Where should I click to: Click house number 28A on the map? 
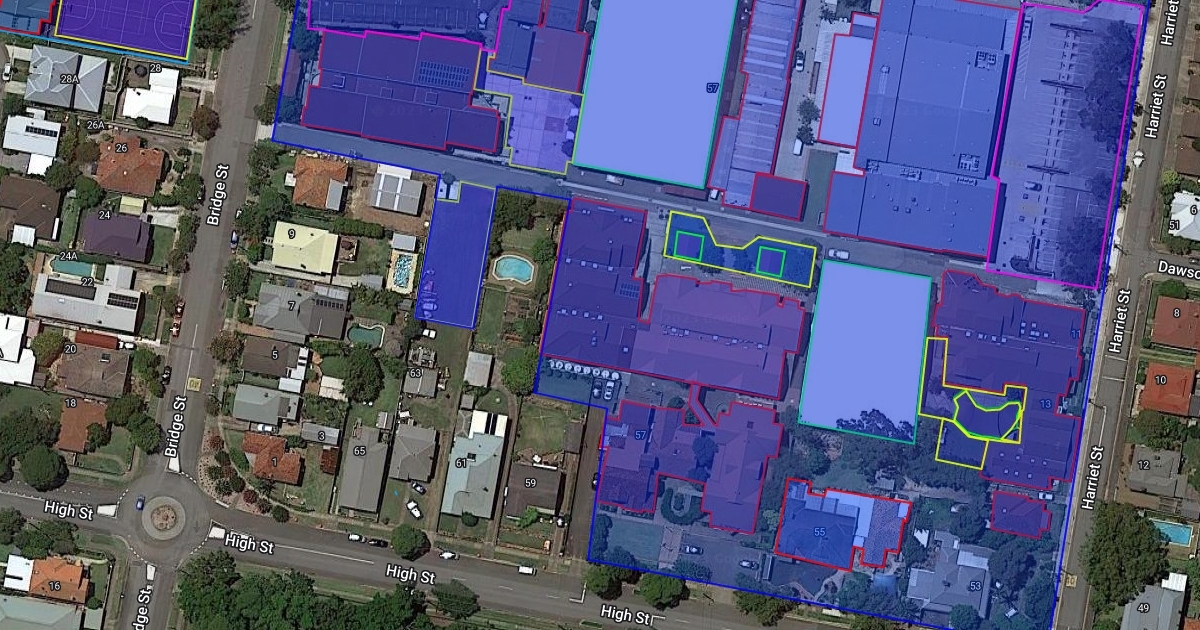point(69,78)
